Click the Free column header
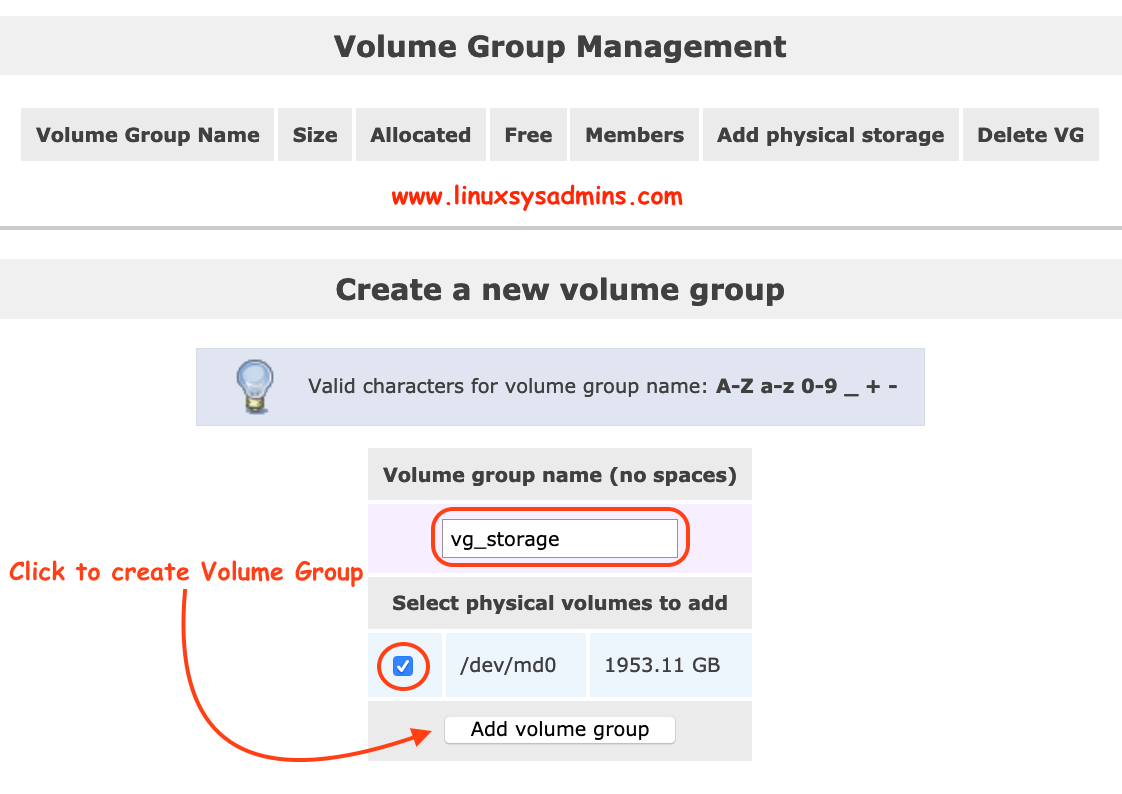 coord(528,134)
